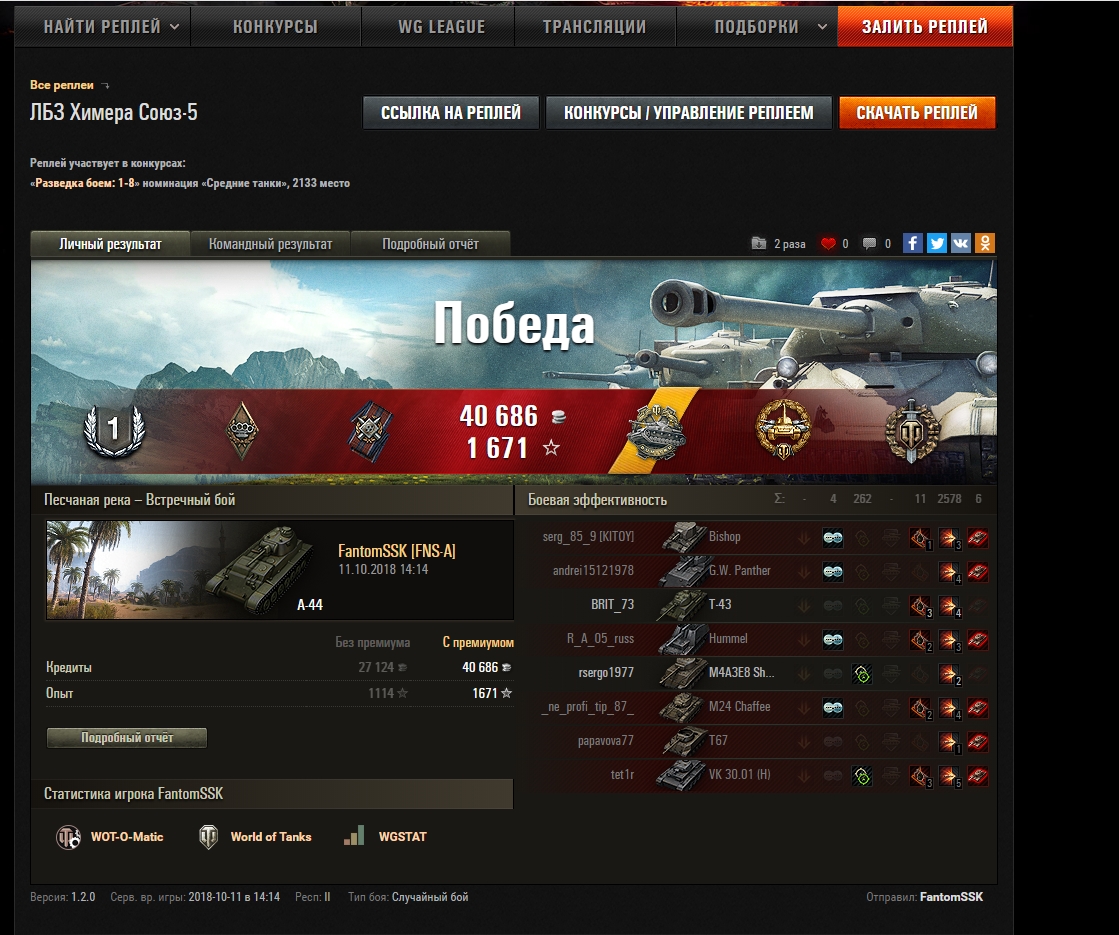
Task: Click the gold tank medal icon
Action: [x=784, y=430]
